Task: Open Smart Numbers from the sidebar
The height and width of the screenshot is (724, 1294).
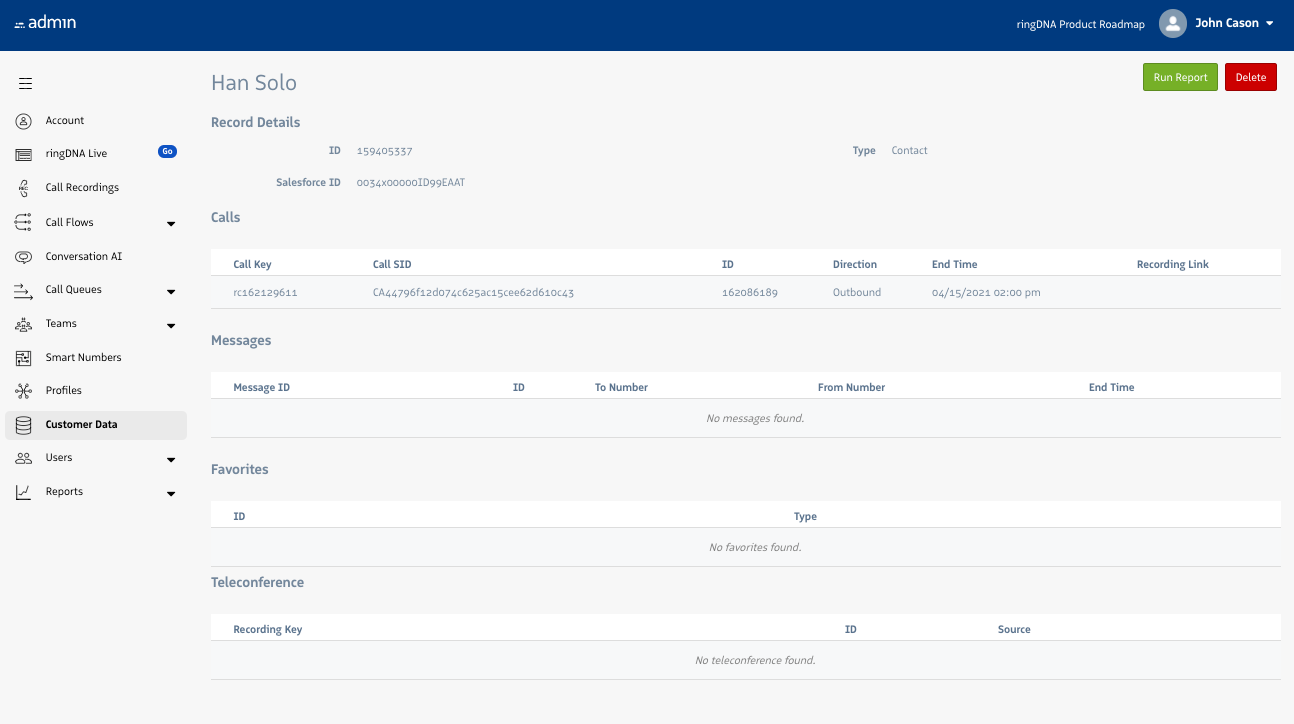Action: point(84,357)
